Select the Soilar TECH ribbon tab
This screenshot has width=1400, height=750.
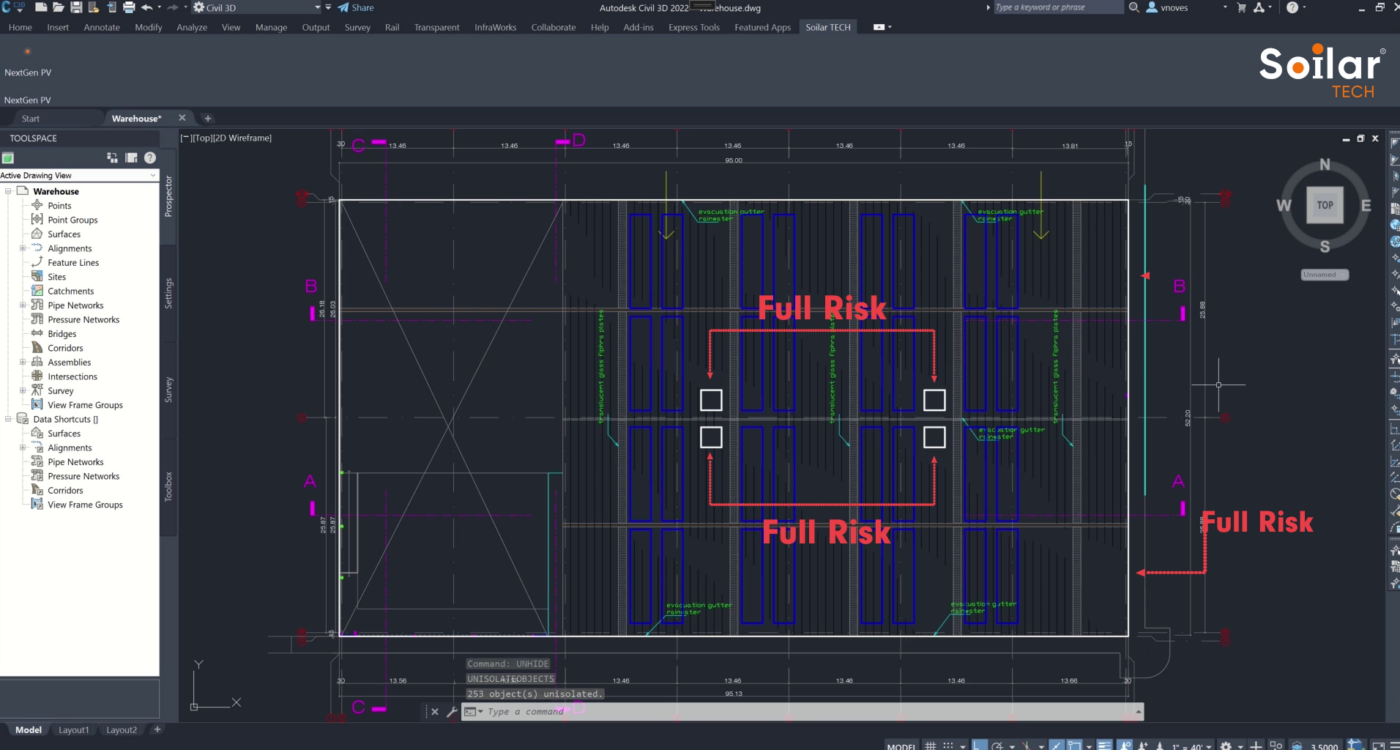click(x=828, y=27)
